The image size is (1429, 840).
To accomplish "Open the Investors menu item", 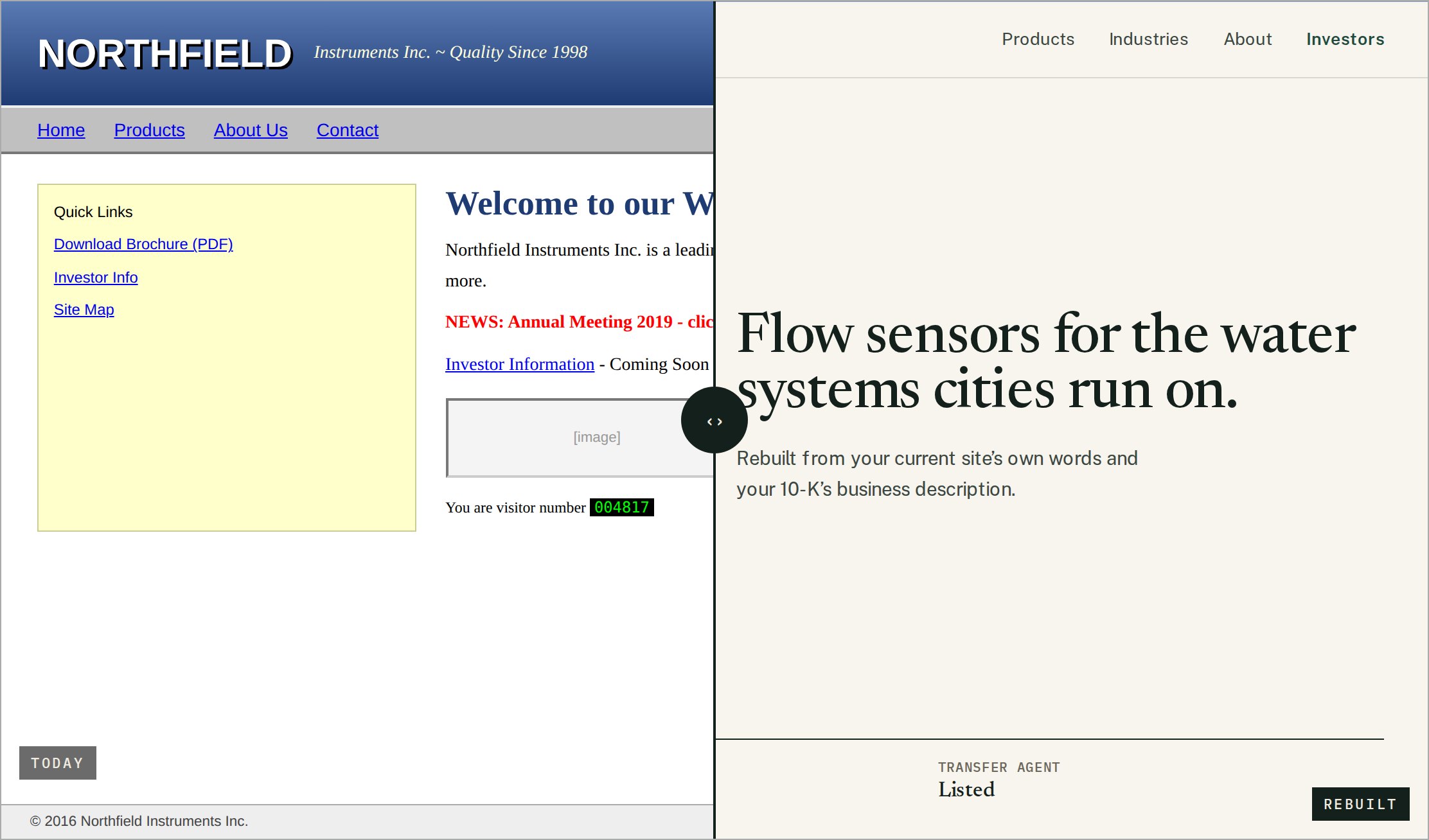I will (1345, 39).
